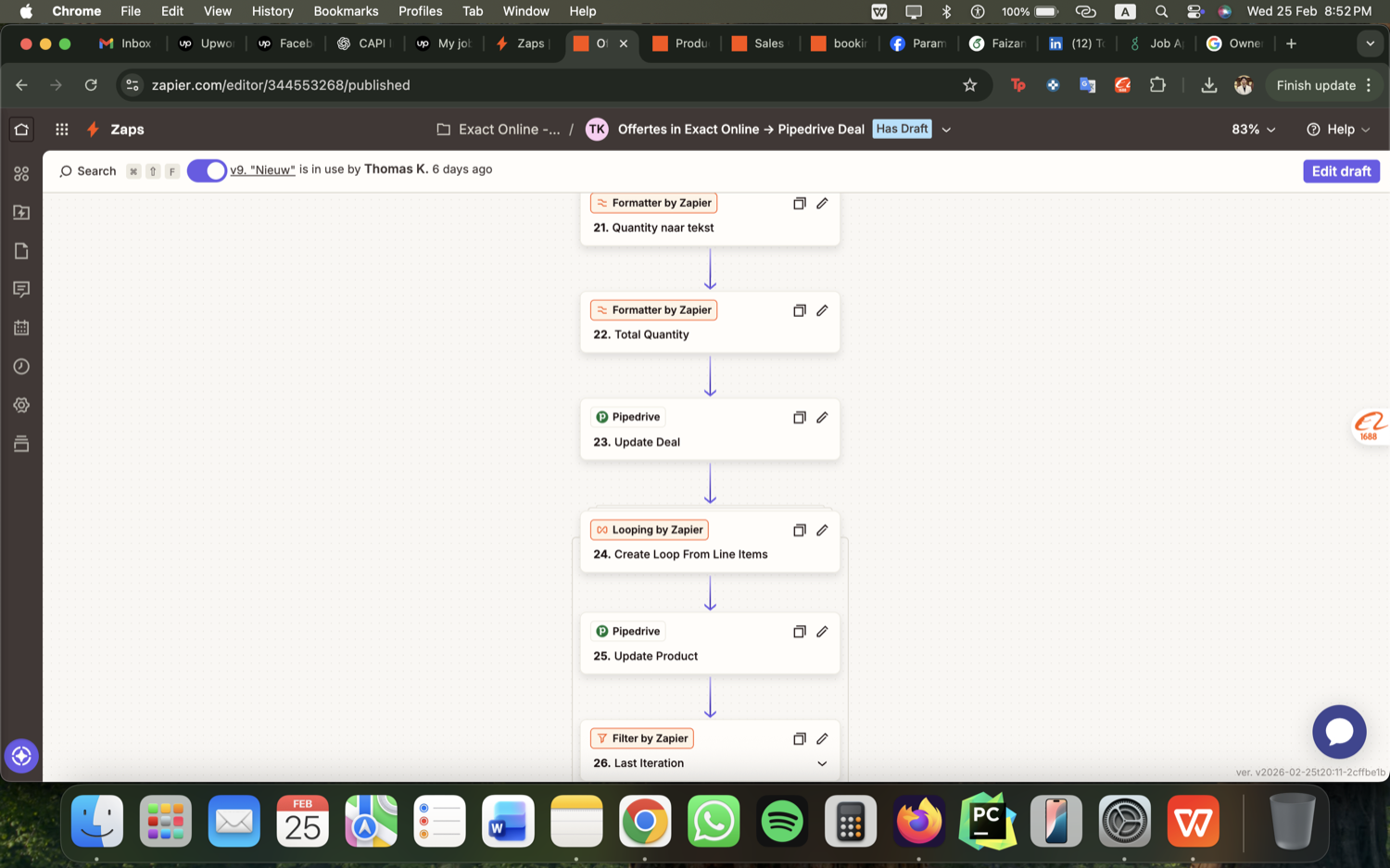This screenshot has width=1390, height=868.
Task: Toggle the Zap on/off switch
Action: (x=207, y=170)
